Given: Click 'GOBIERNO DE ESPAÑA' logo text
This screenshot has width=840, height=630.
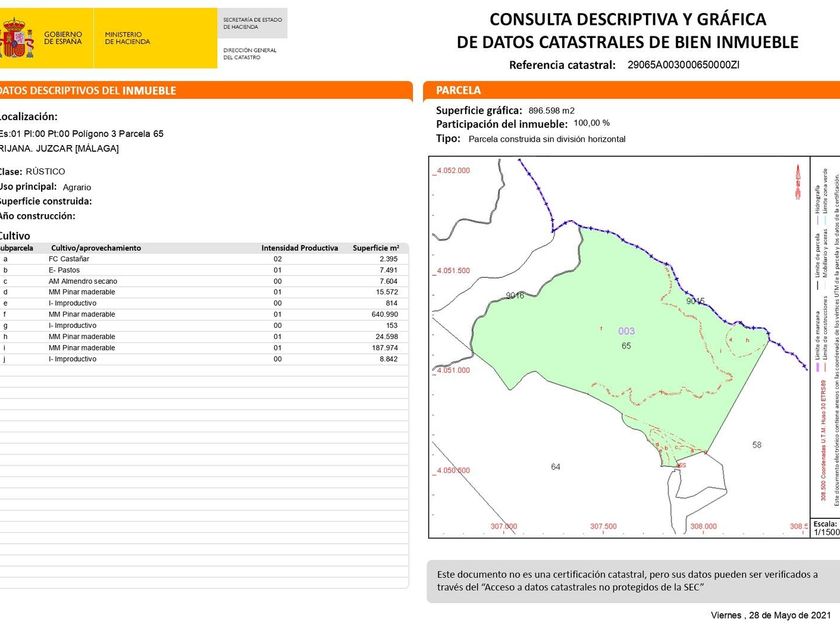Looking at the screenshot, I should 63,38.
